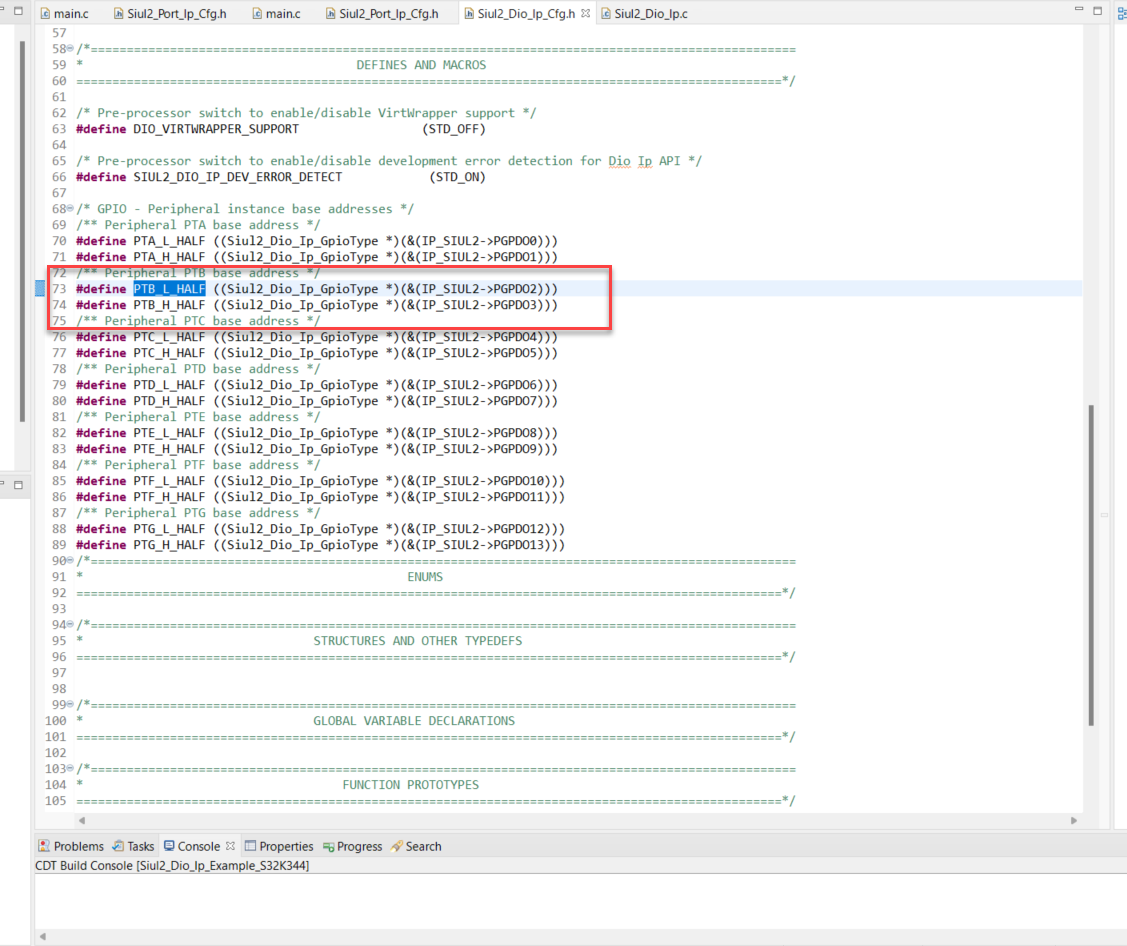
Task: Click the blue marker beside line 73
Action: tap(40, 288)
